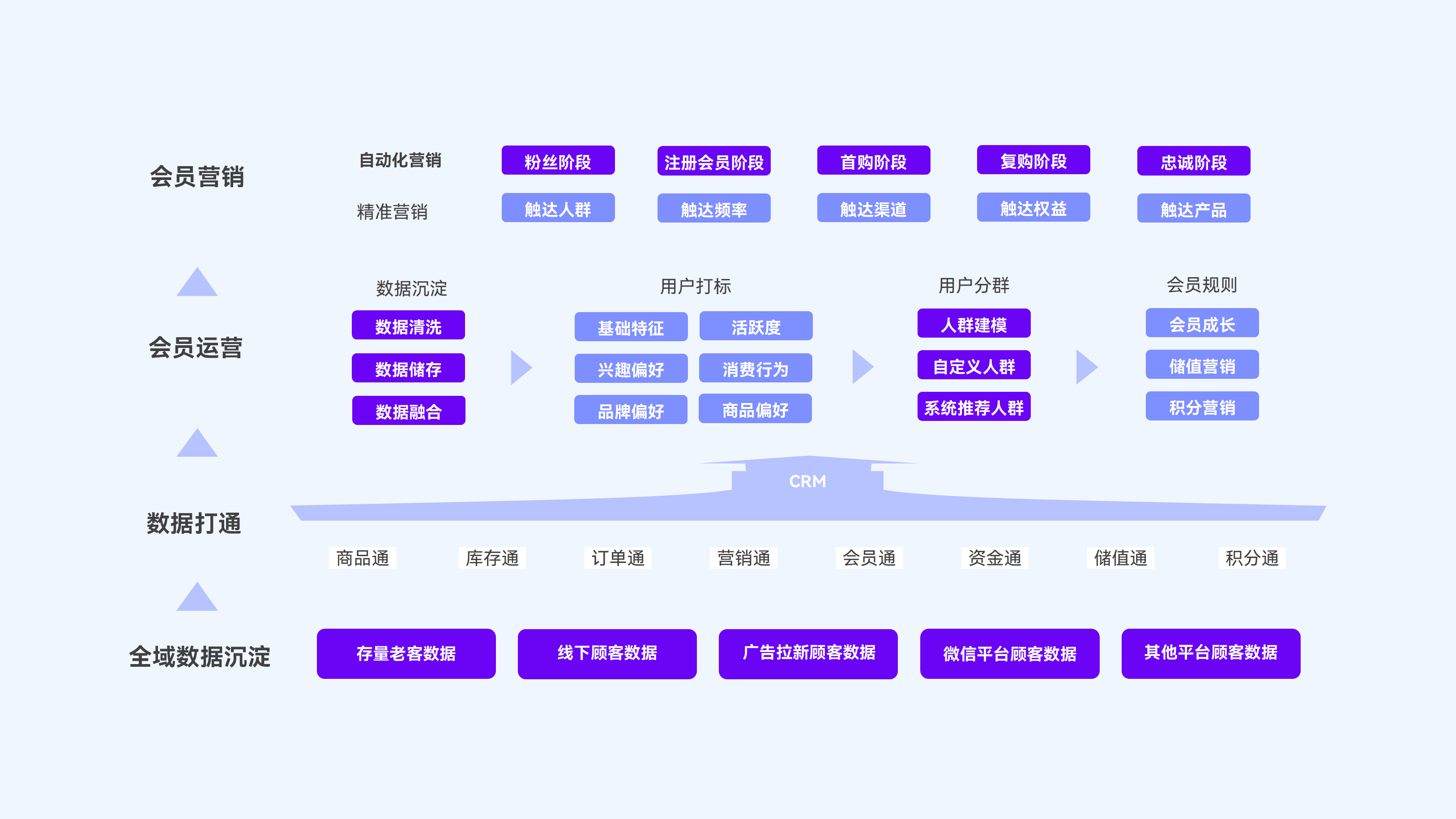Select the 会员规则 column title
This screenshot has width=1456, height=819.
pos(1202,284)
